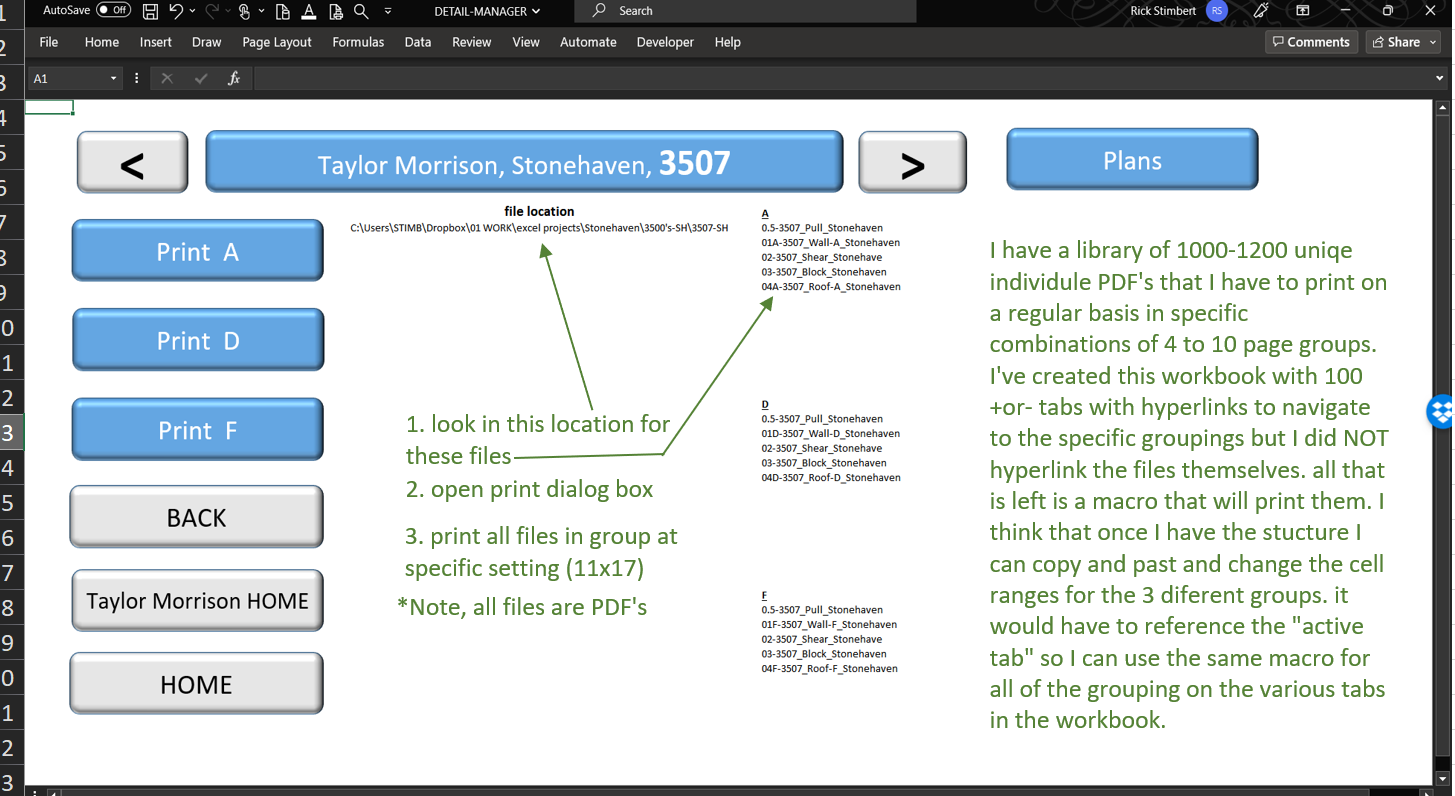1455x796 pixels.
Task: Switch to the Page Layout tab
Action: (277, 42)
